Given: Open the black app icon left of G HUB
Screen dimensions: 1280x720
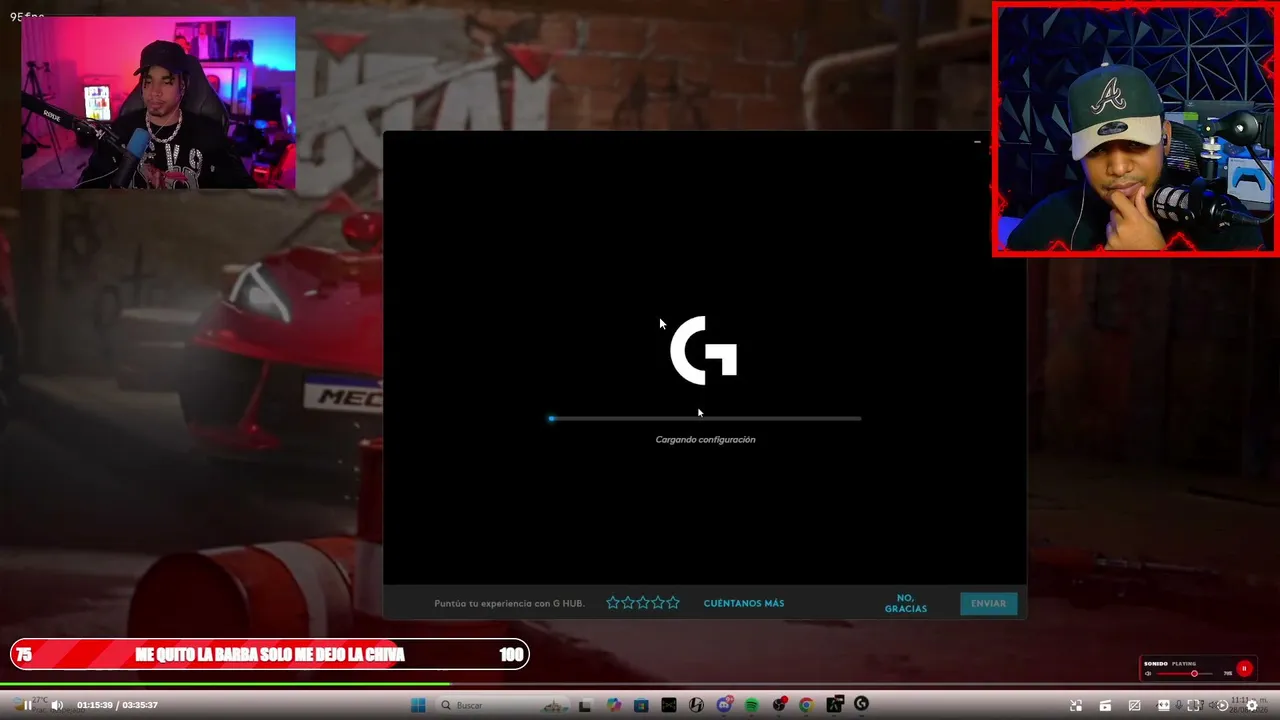Looking at the screenshot, I should [834, 705].
